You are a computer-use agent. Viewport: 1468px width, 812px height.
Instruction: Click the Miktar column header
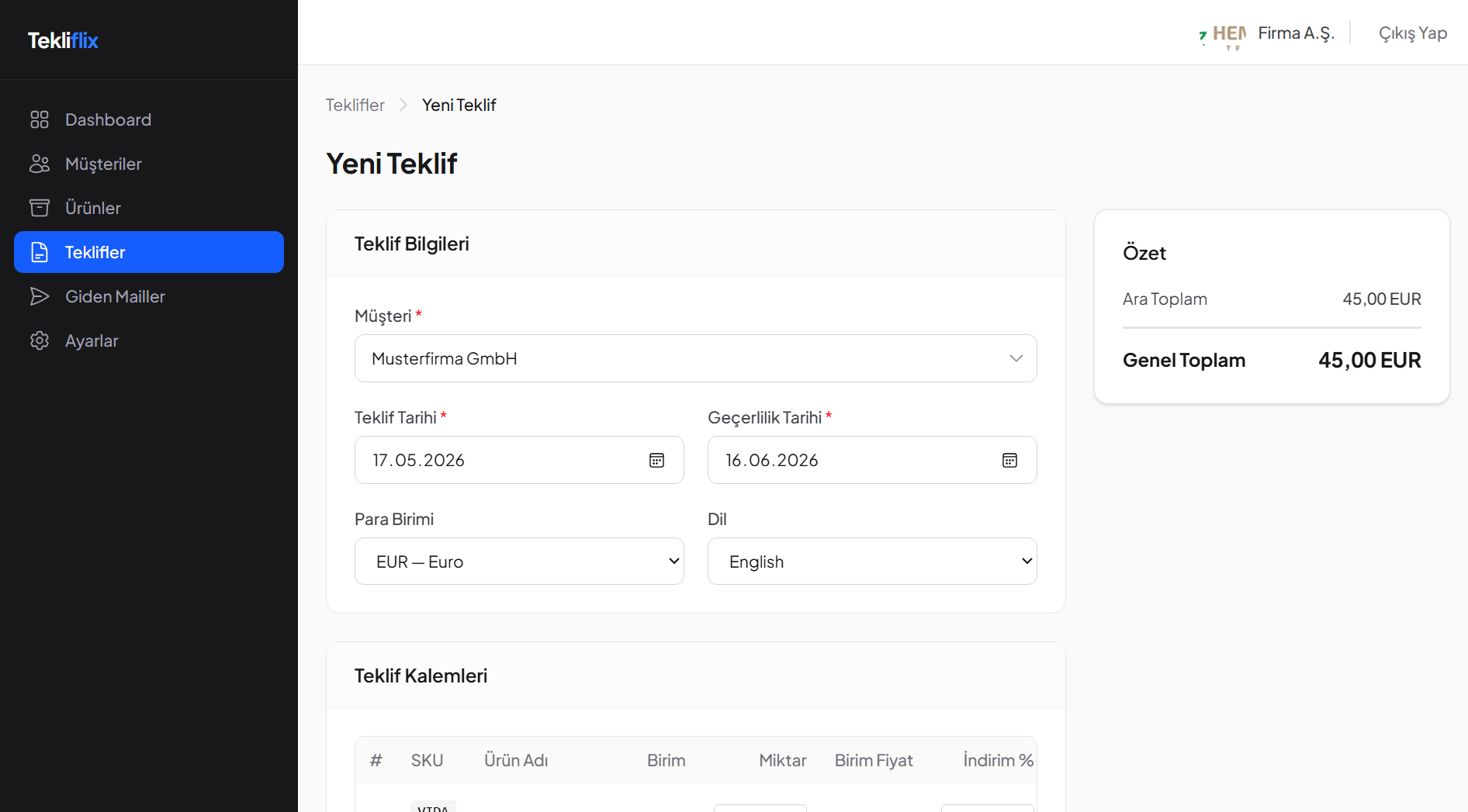(782, 760)
